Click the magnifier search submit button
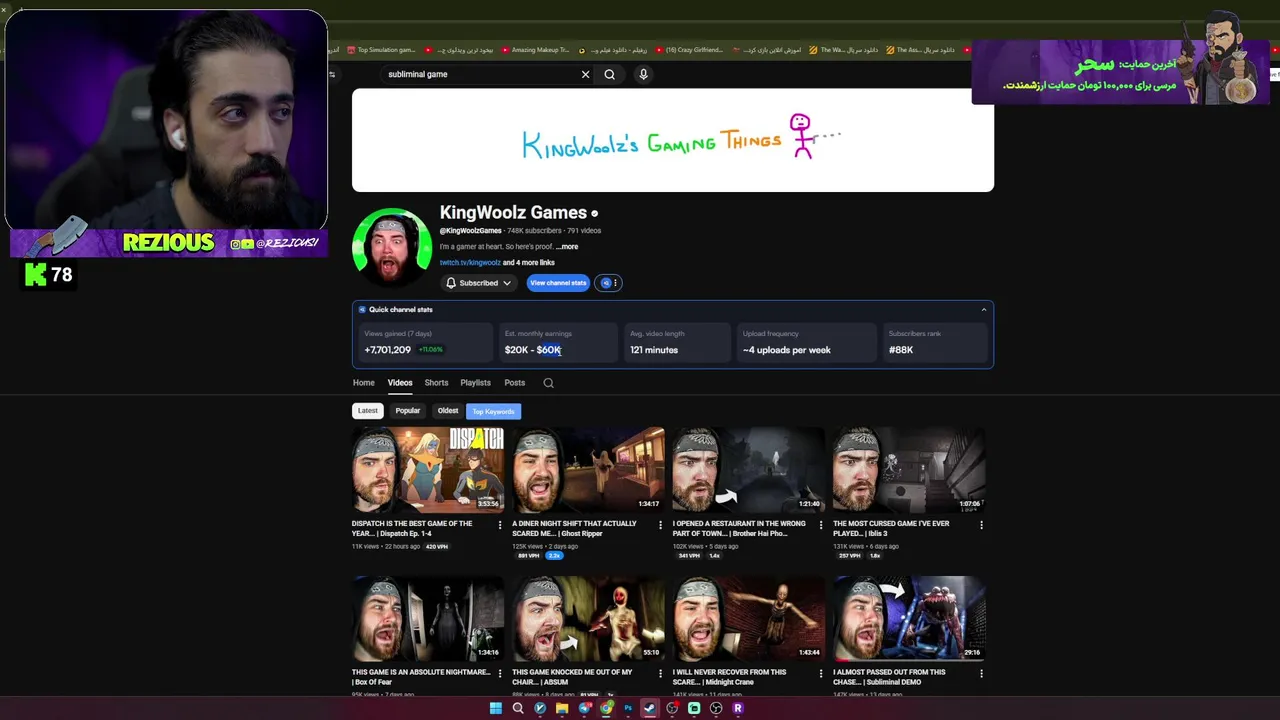1280x720 pixels. tap(609, 74)
